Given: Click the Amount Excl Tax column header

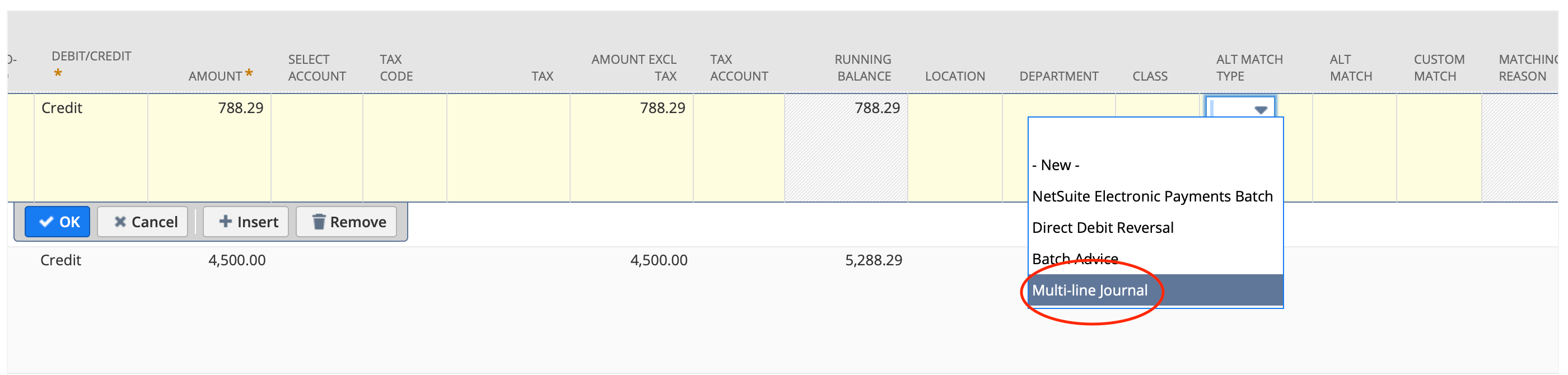Looking at the screenshot, I should coord(634,68).
